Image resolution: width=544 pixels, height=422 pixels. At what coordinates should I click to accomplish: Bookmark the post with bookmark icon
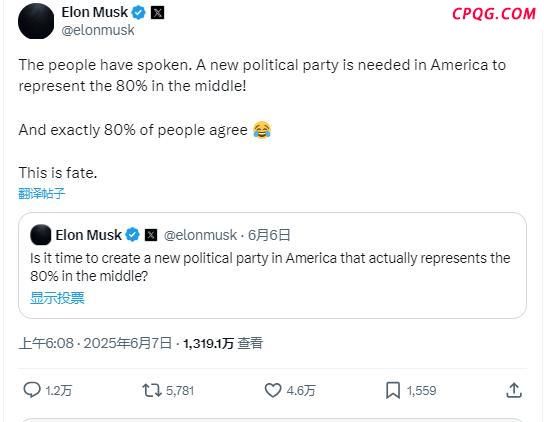393,390
